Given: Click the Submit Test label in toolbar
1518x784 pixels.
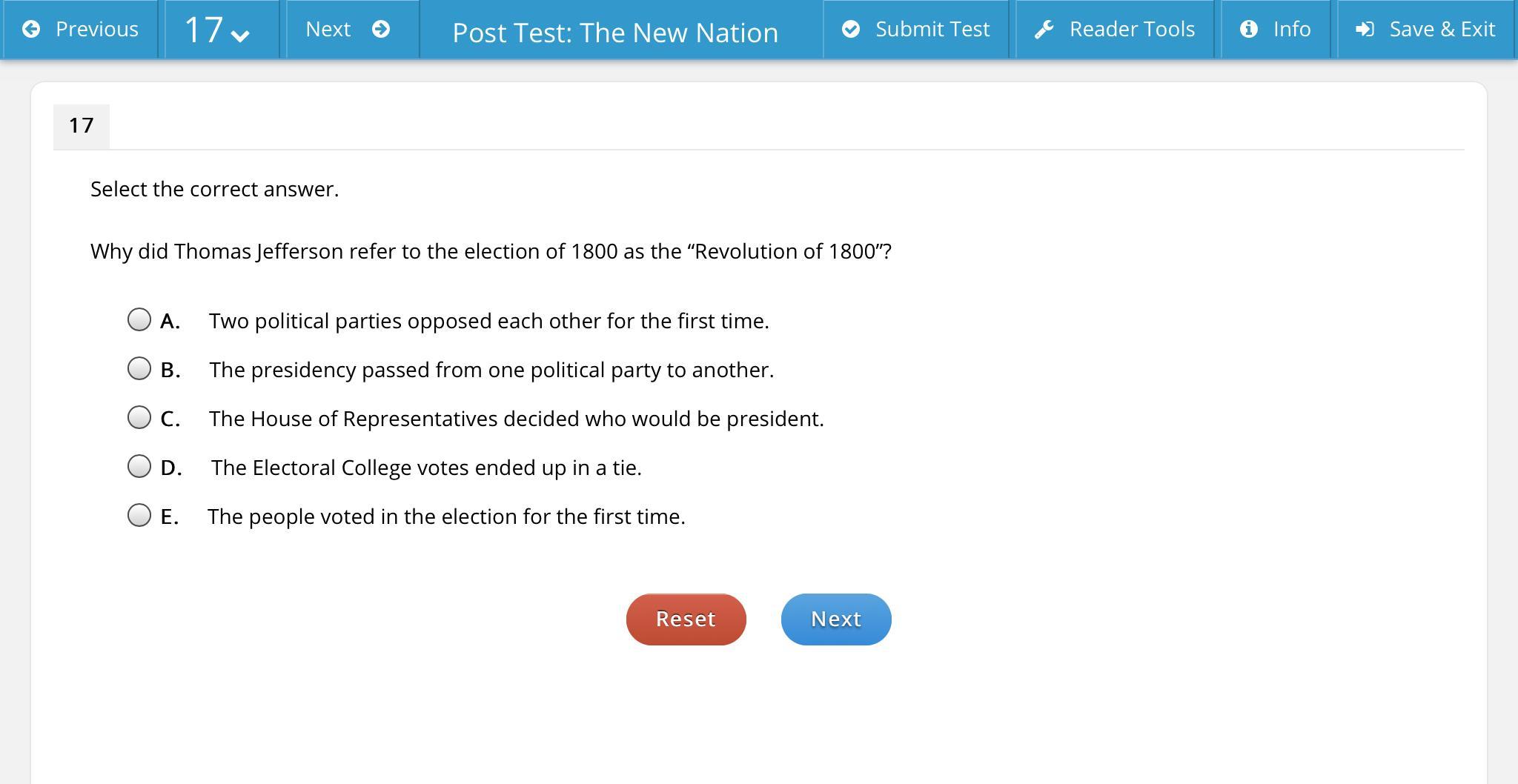Looking at the screenshot, I should (932, 29).
